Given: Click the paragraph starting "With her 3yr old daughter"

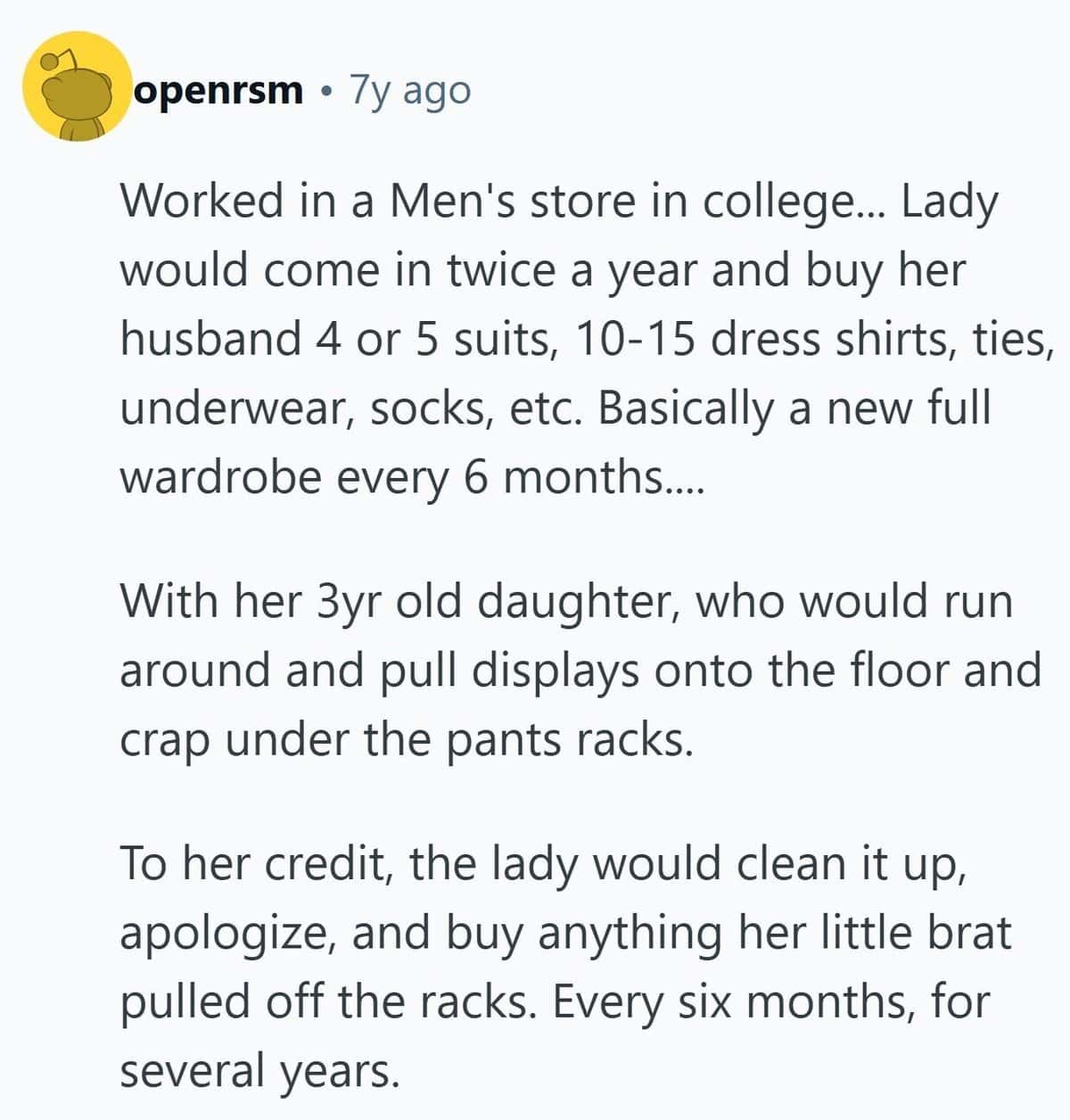Looking at the screenshot, I should pos(580,671).
